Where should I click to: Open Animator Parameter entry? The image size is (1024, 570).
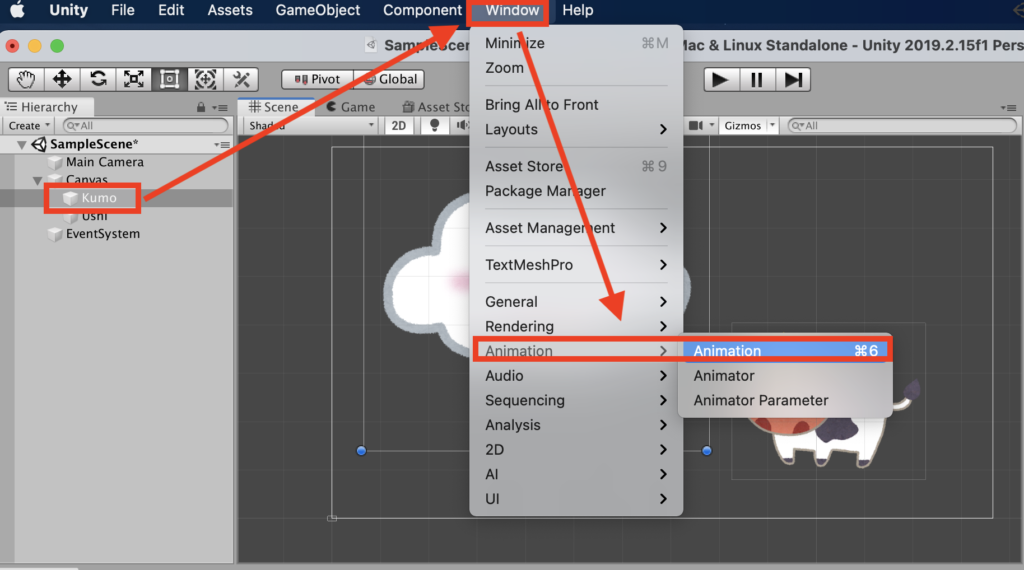tap(786, 400)
